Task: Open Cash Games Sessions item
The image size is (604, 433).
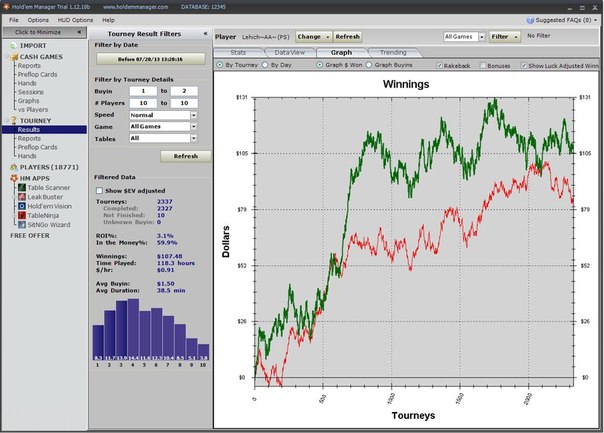Action: pos(31,92)
